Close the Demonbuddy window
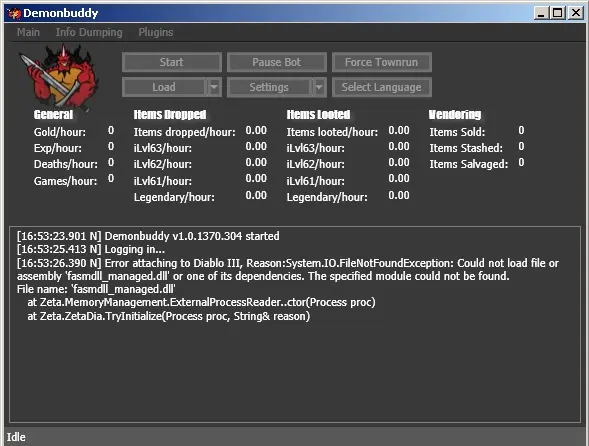Viewport: 589px width, 446px height. (x=575, y=13)
